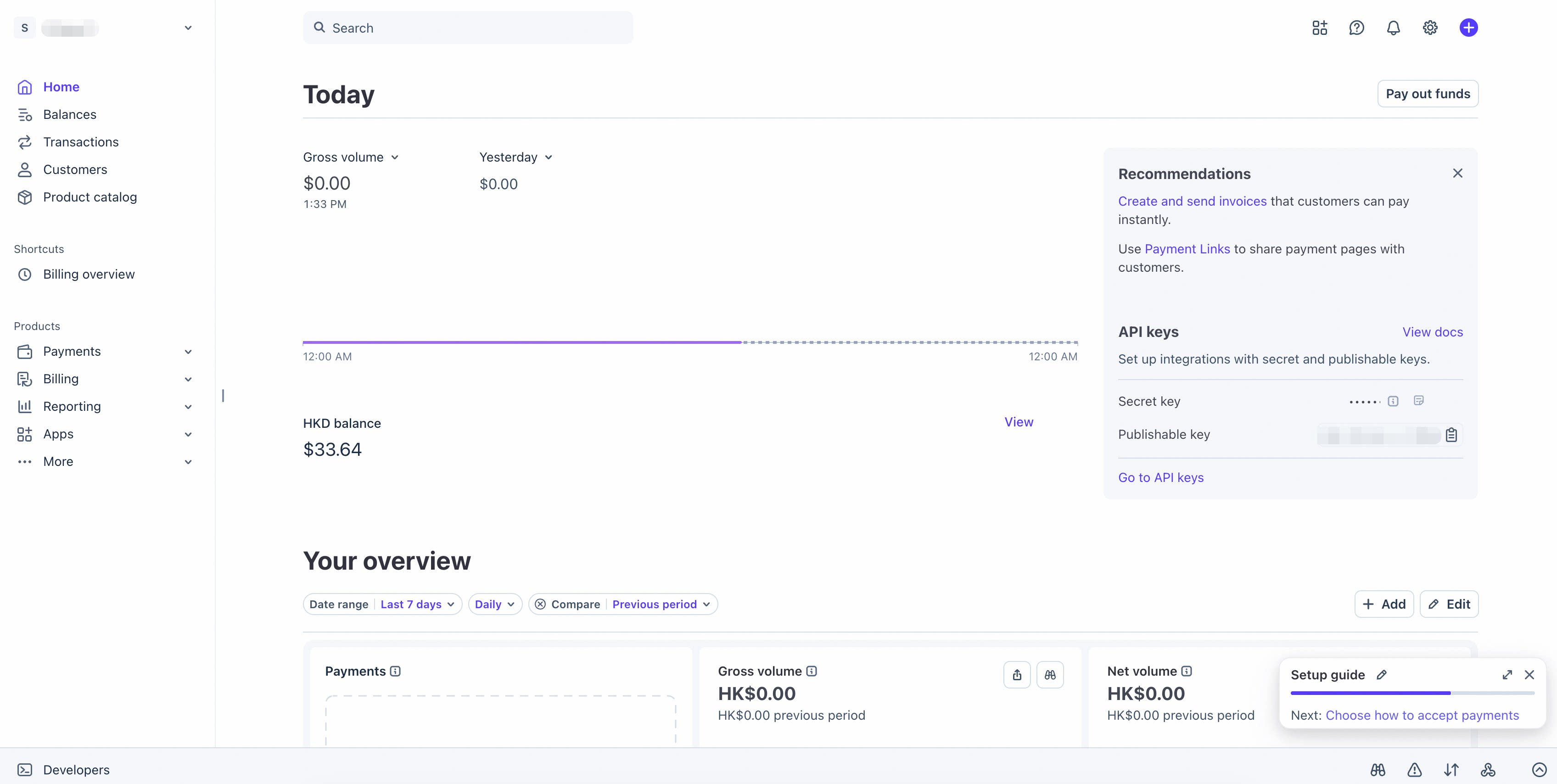Click the Pay out funds button
Screen dimensions: 1557x784
coord(1428,94)
